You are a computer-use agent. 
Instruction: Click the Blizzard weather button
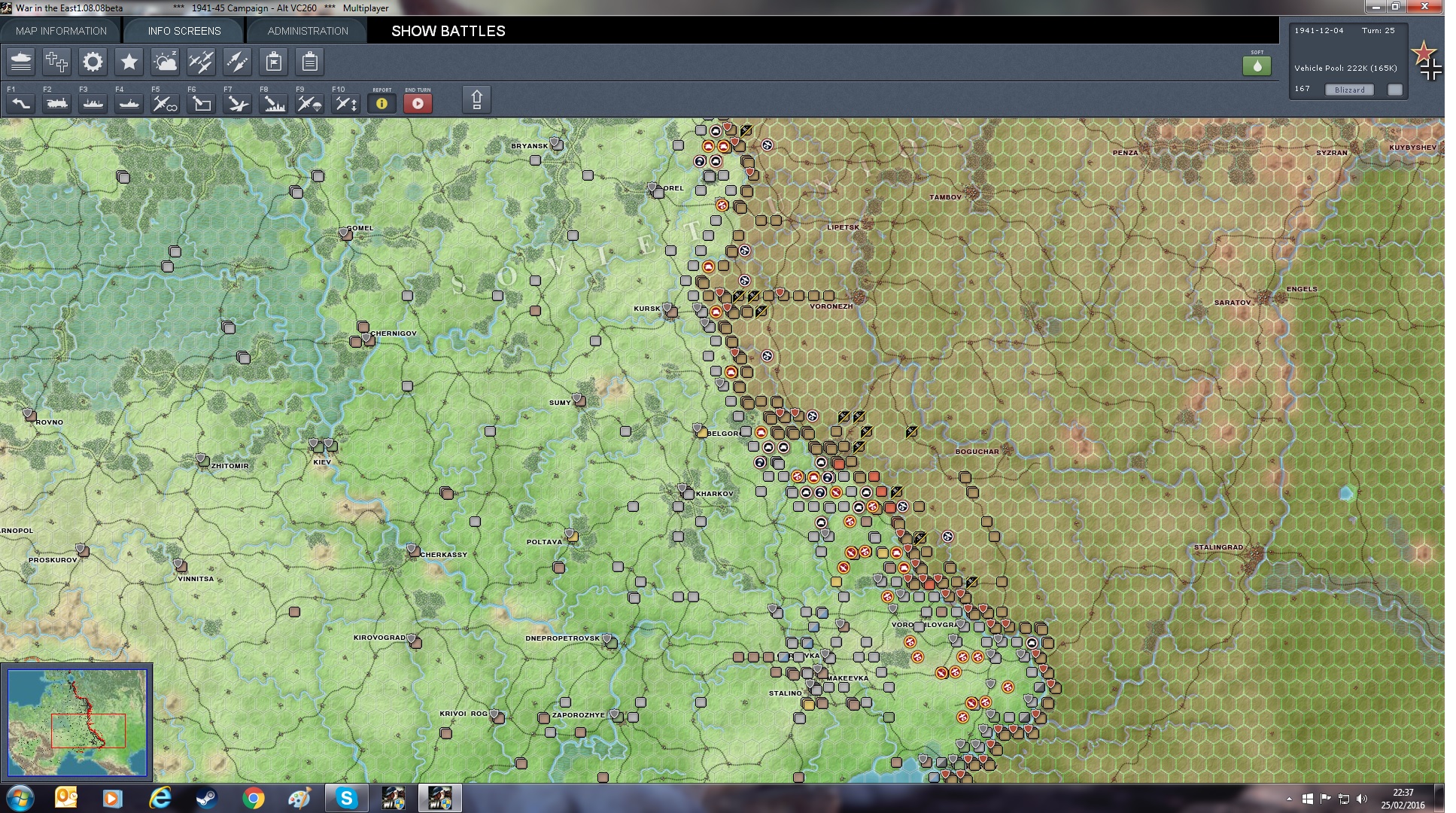pyautogui.click(x=1349, y=90)
